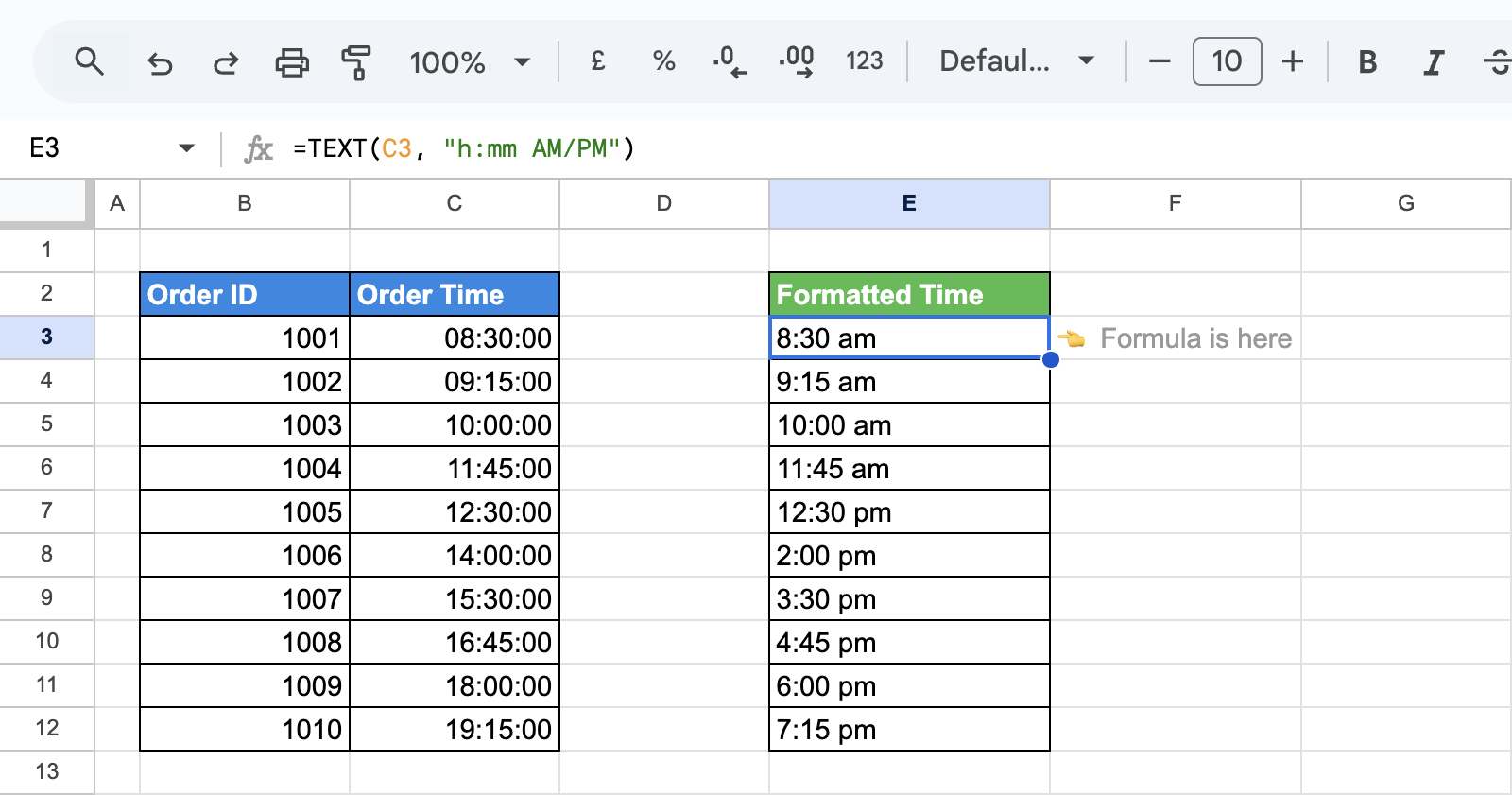Click the blue fill handle on E3
The image size is (1512, 795).
[x=1050, y=359]
